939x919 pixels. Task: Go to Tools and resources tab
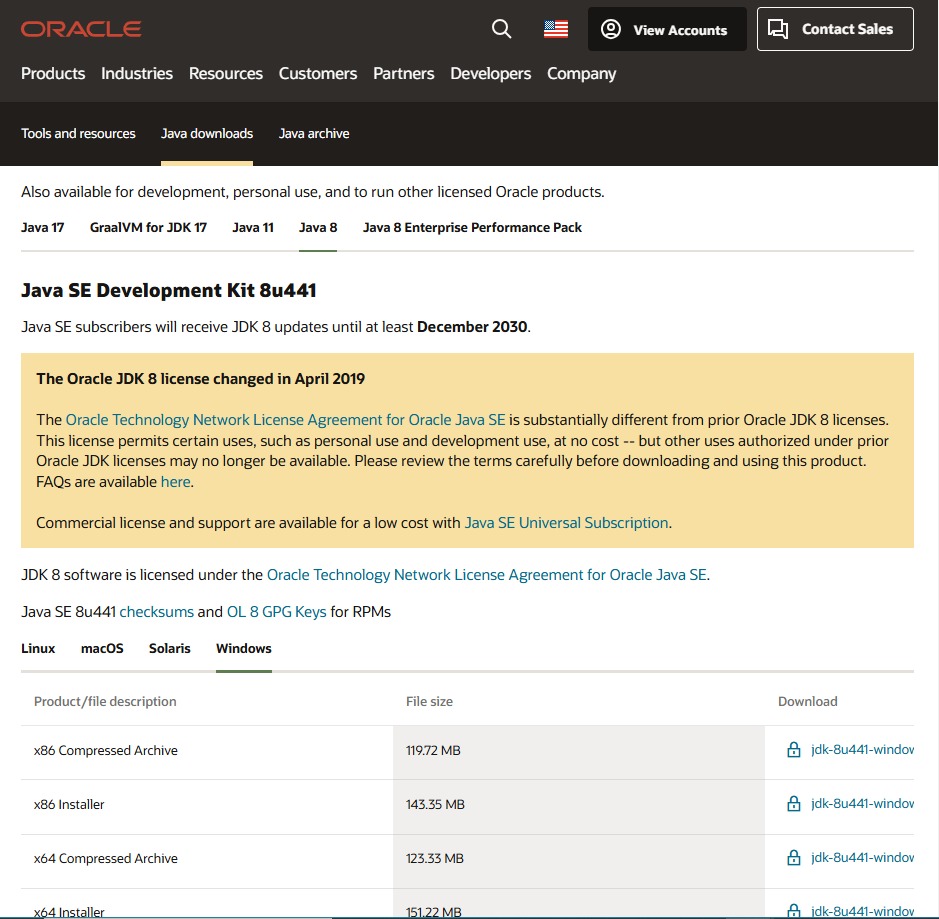(78, 134)
